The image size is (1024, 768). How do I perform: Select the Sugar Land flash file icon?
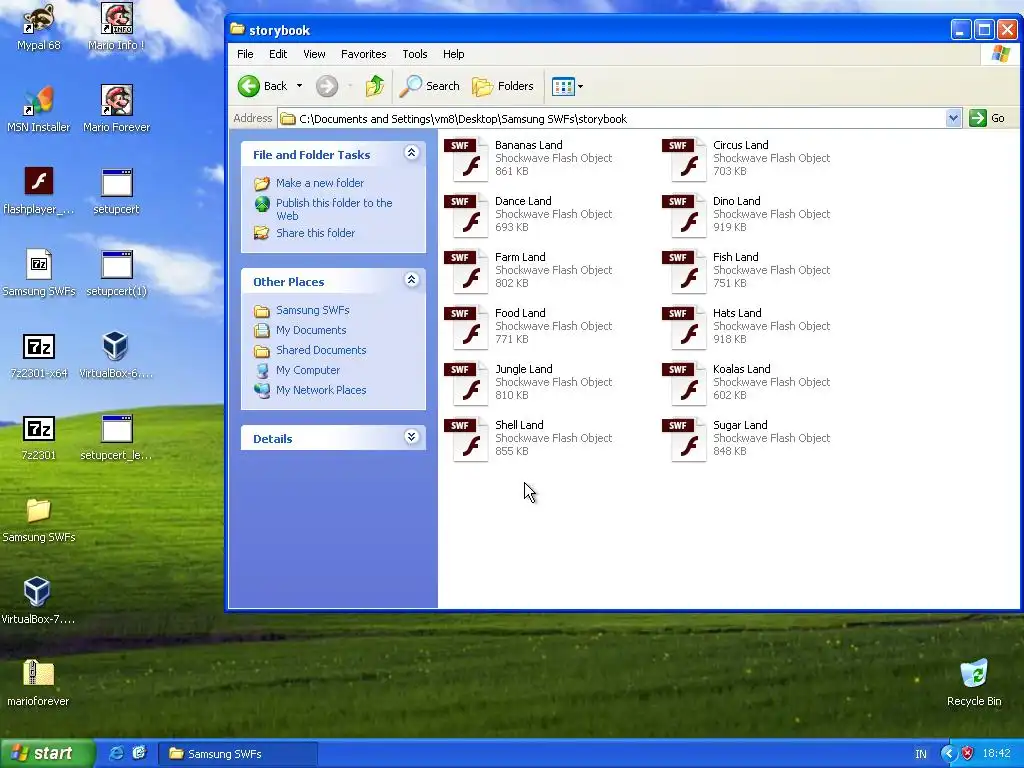(x=685, y=440)
